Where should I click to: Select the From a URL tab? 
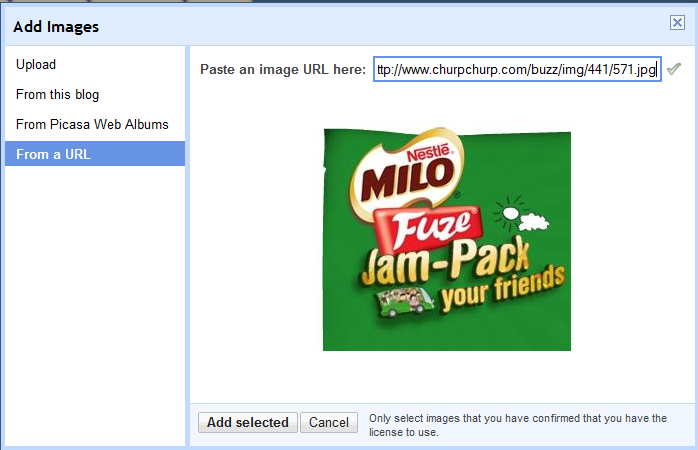coord(95,154)
